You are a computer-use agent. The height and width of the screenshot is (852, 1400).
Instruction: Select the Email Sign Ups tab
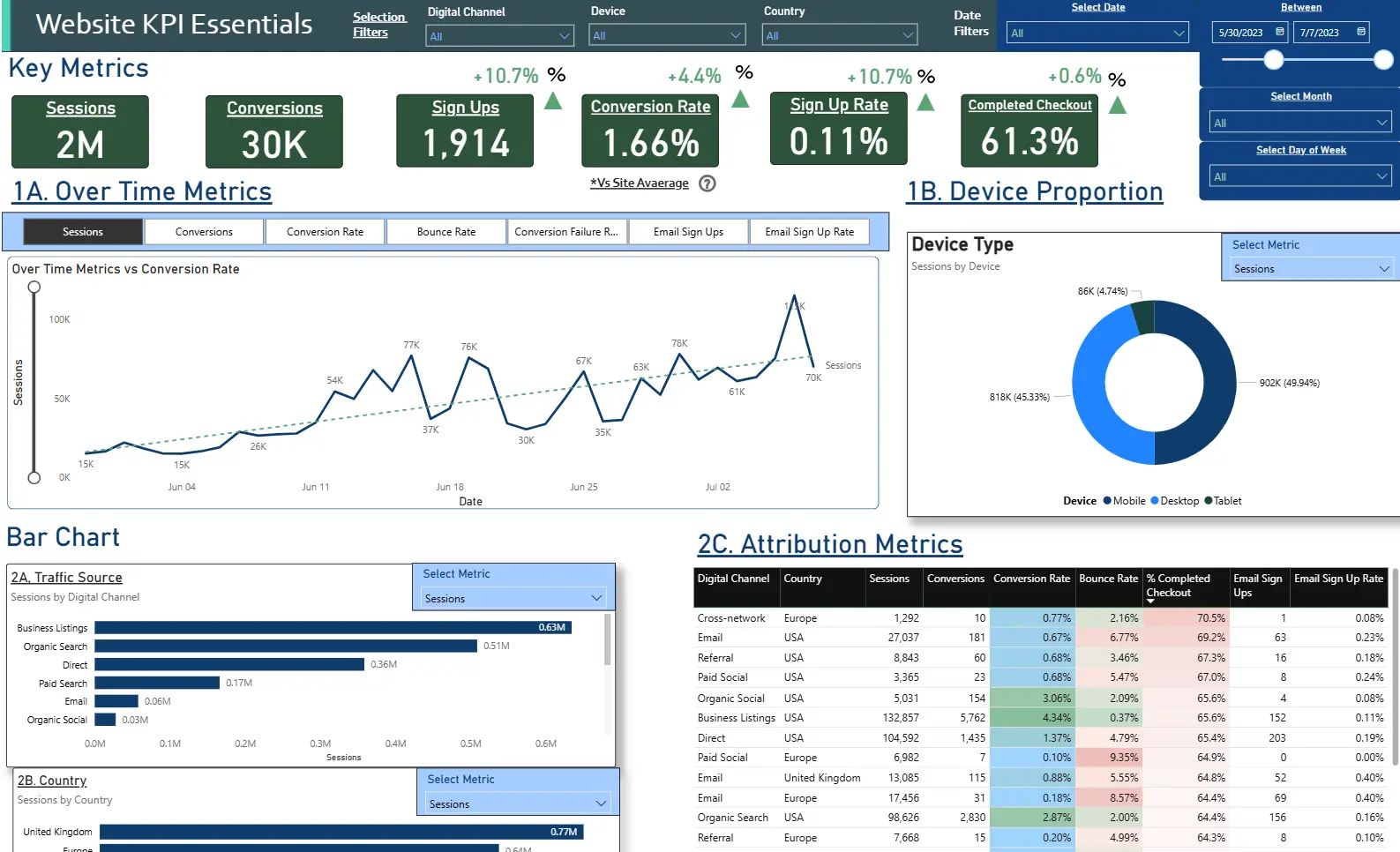coord(688,232)
